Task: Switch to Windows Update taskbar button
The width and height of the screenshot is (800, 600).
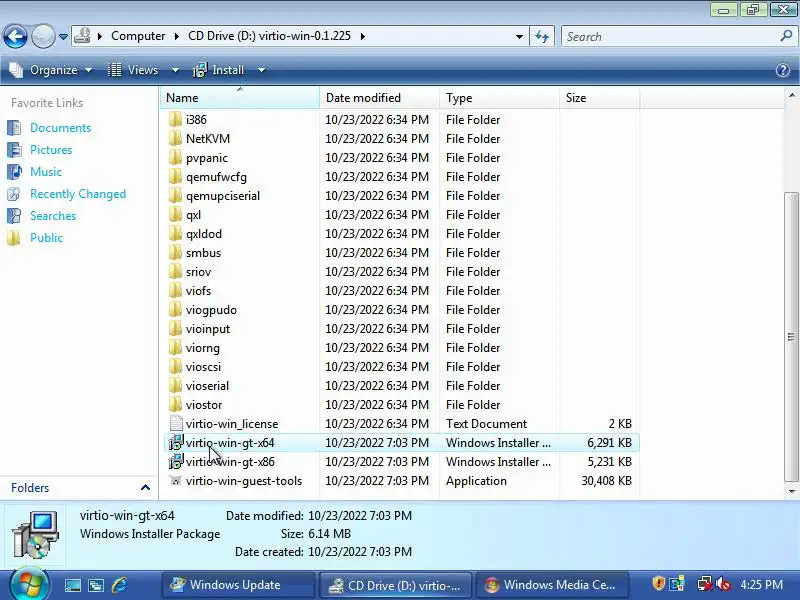Action: [x=239, y=585]
